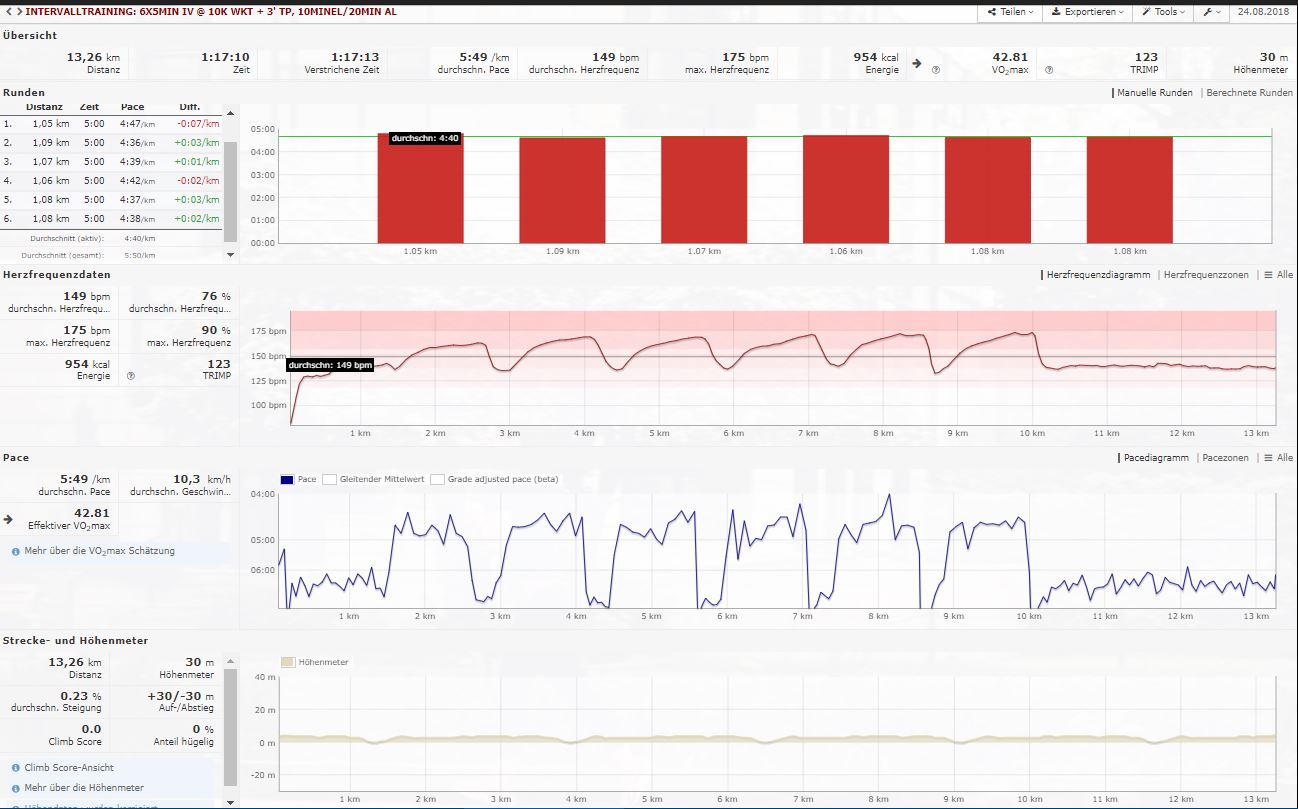This screenshot has height=809, width=1298.
Task: Enable Gleitender Mittelwert in pace chart
Action: (x=329, y=479)
